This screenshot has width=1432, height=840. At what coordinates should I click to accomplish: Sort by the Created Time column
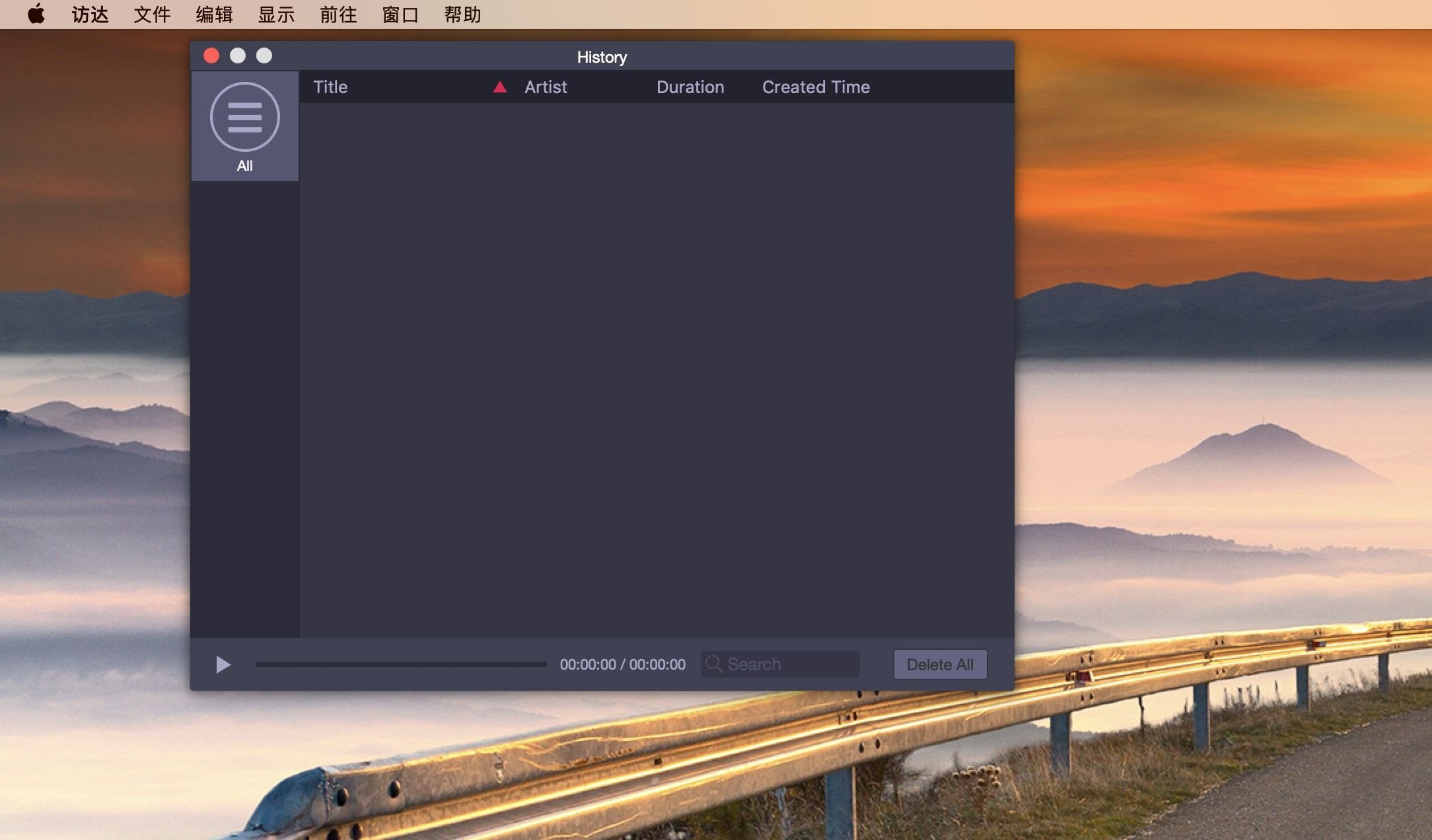(x=816, y=87)
